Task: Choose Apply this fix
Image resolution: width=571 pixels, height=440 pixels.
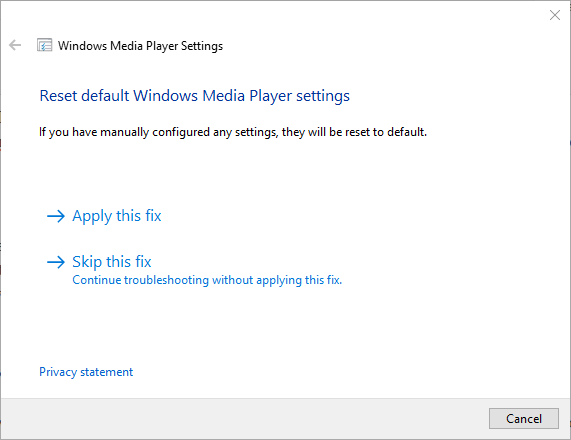Action: point(117,216)
